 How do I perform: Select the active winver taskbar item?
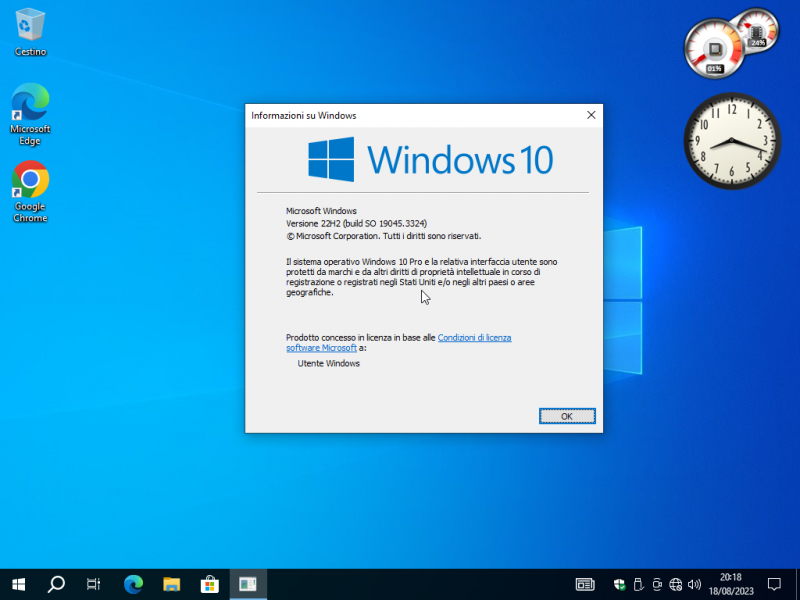(x=247, y=584)
